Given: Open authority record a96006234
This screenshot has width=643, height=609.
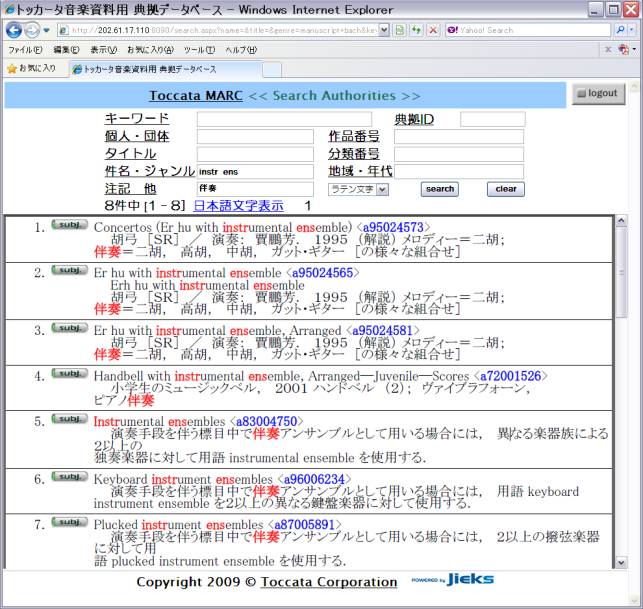Looking at the screenshot, I should pos(314,479).
